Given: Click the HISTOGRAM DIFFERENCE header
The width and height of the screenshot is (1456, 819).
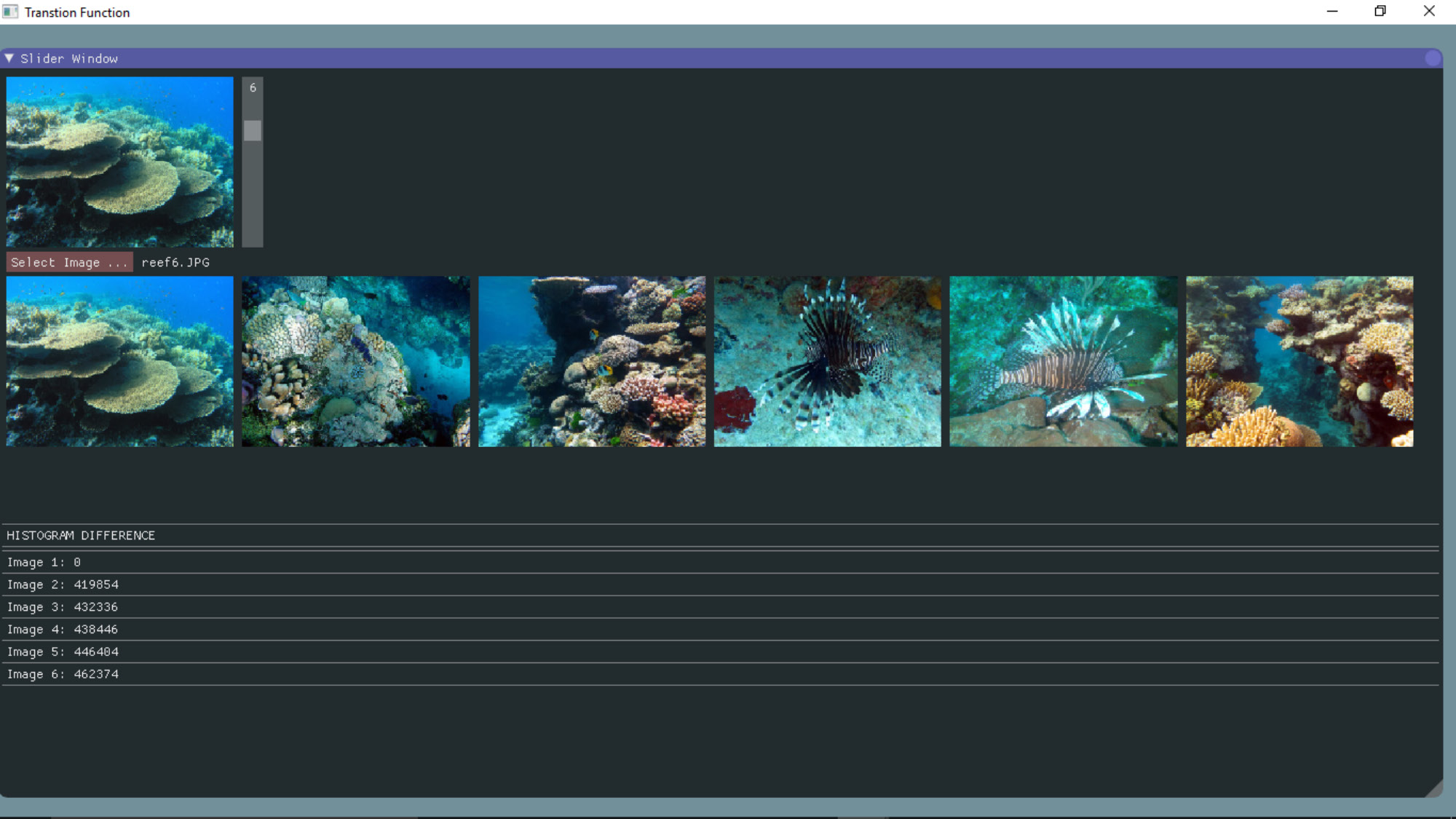Looking at the screenshot, I should (x=81, y=536).
